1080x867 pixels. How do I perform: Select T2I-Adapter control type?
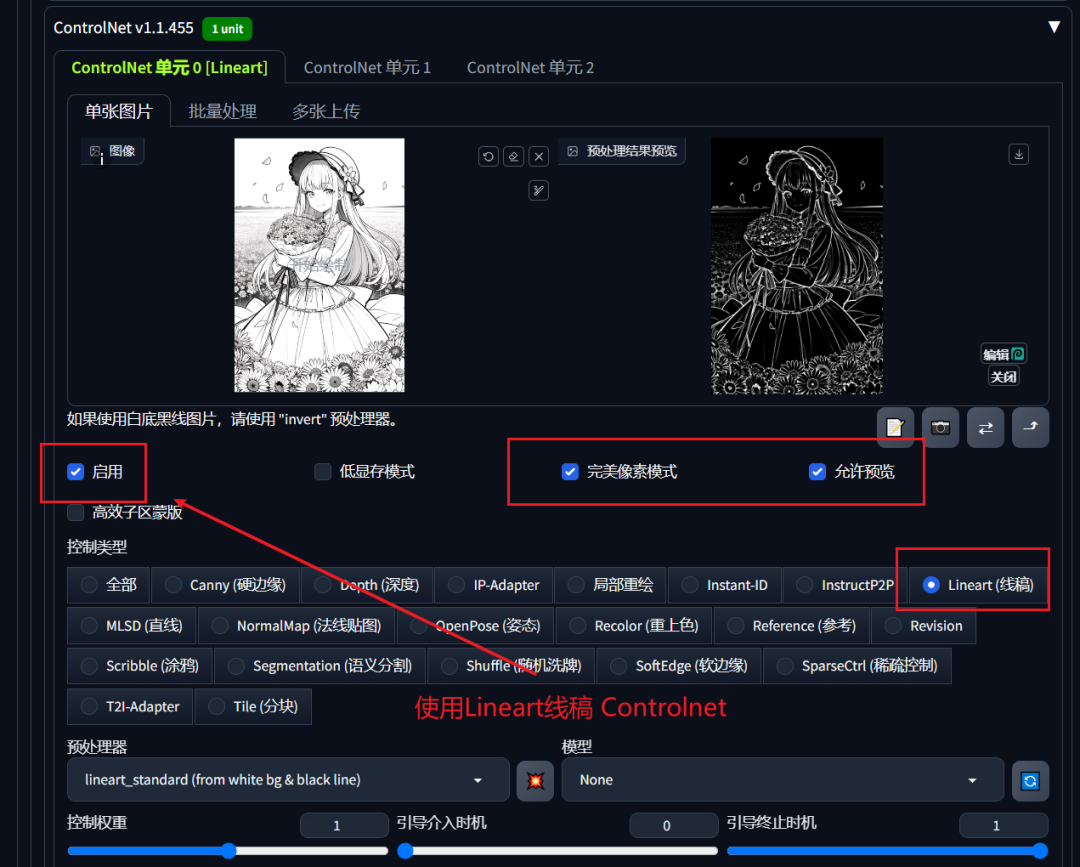point(129,707)
